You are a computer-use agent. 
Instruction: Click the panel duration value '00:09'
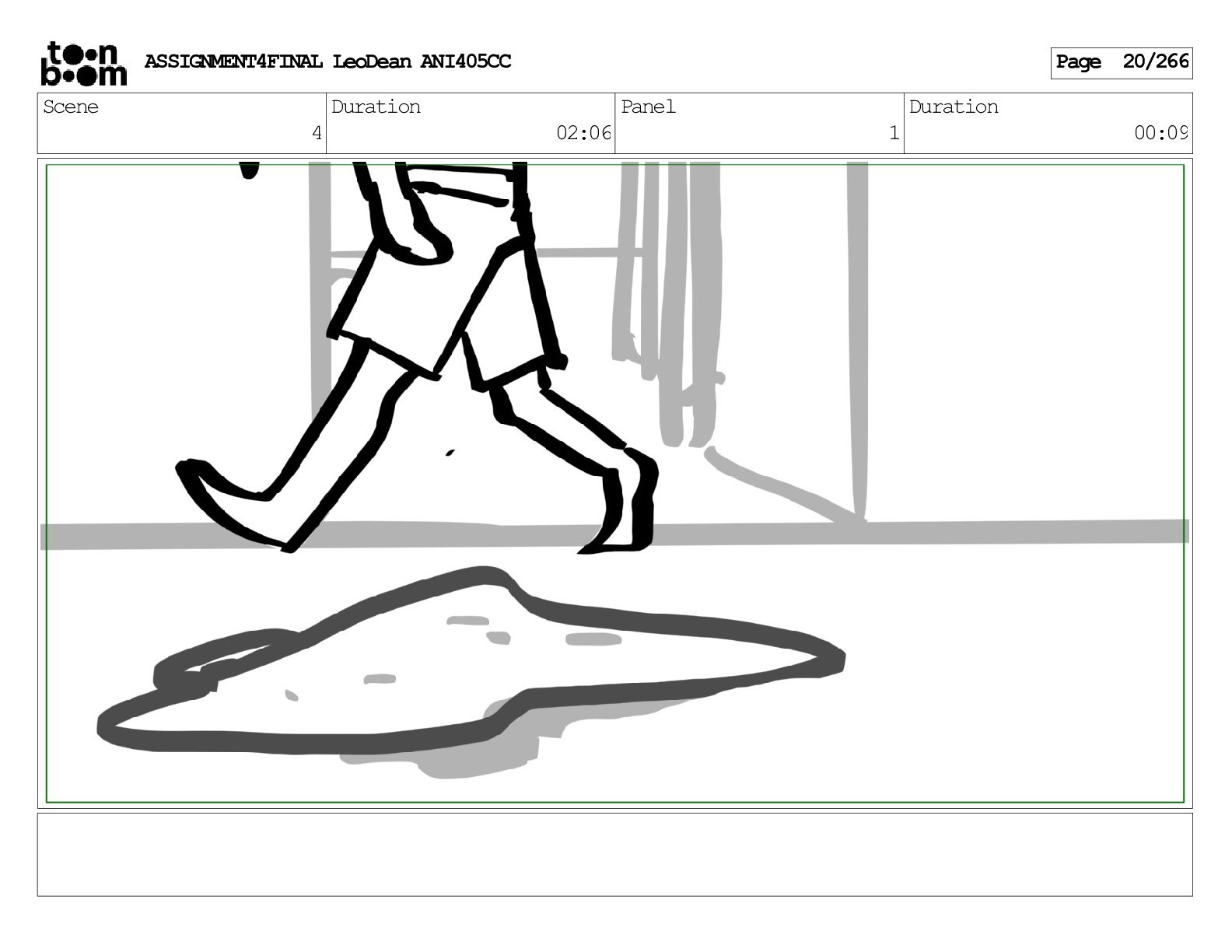click(1161, 133)
